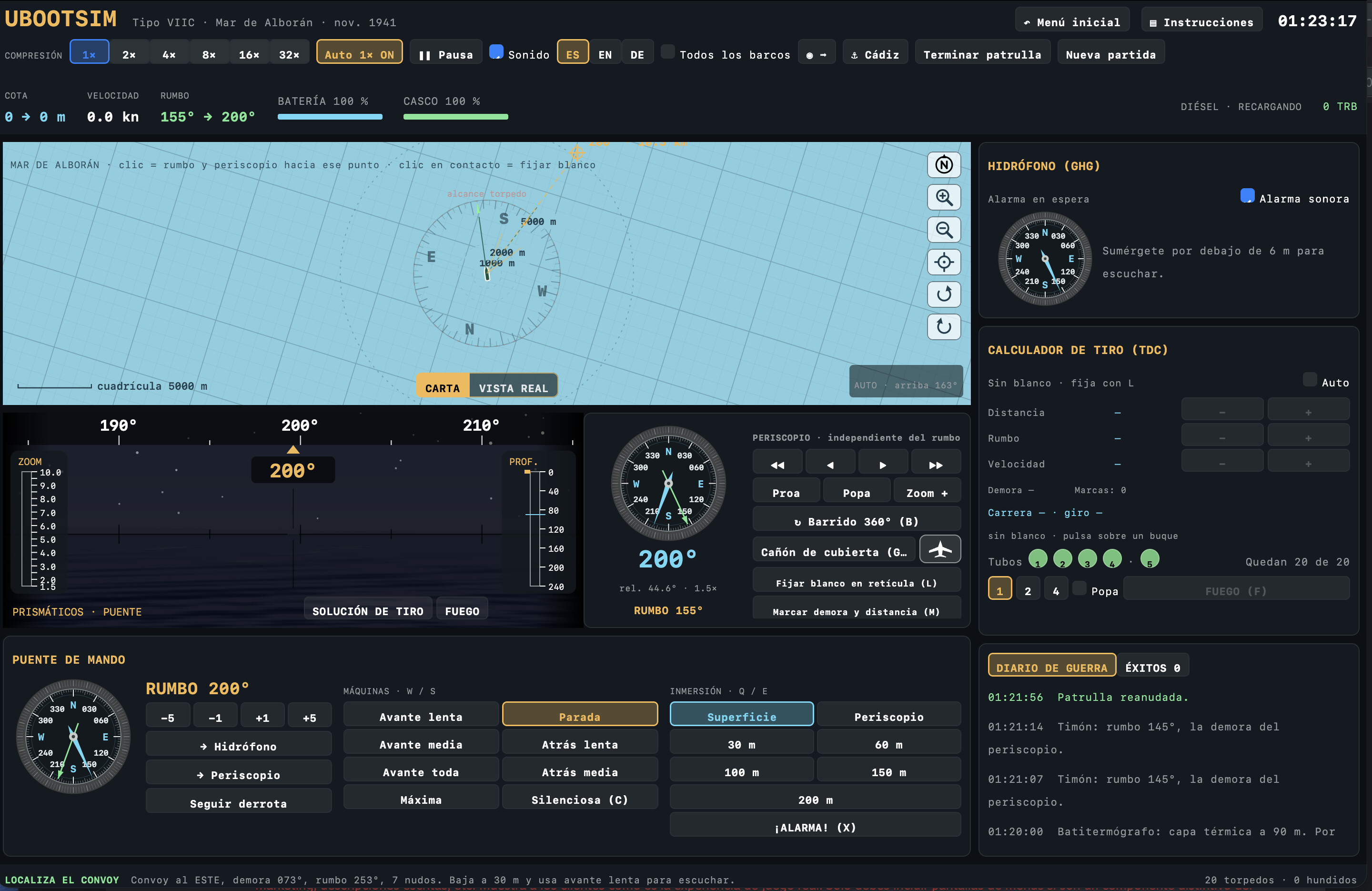
Task: Enable TDC Auto checkbox
Action: [1310, 379]
